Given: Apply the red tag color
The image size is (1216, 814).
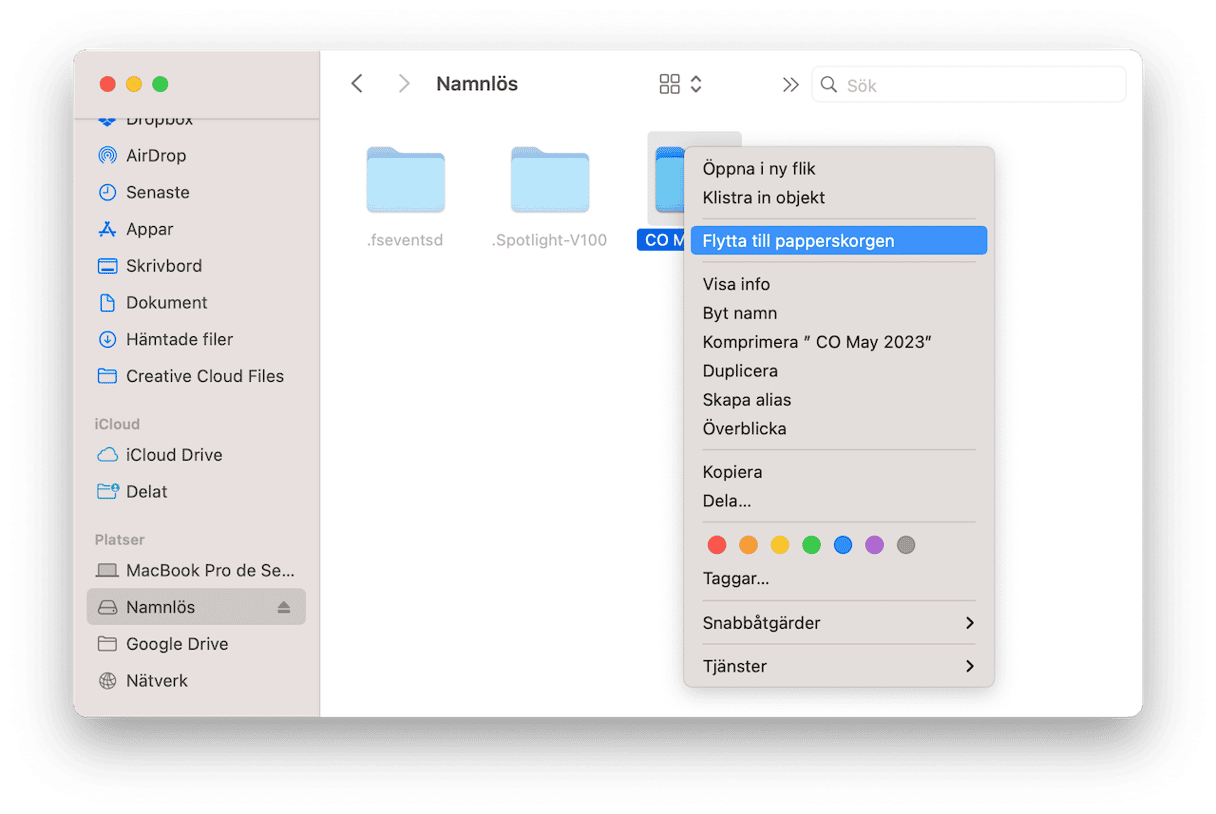Looking at the screenshot, I should tap(717, 545).
